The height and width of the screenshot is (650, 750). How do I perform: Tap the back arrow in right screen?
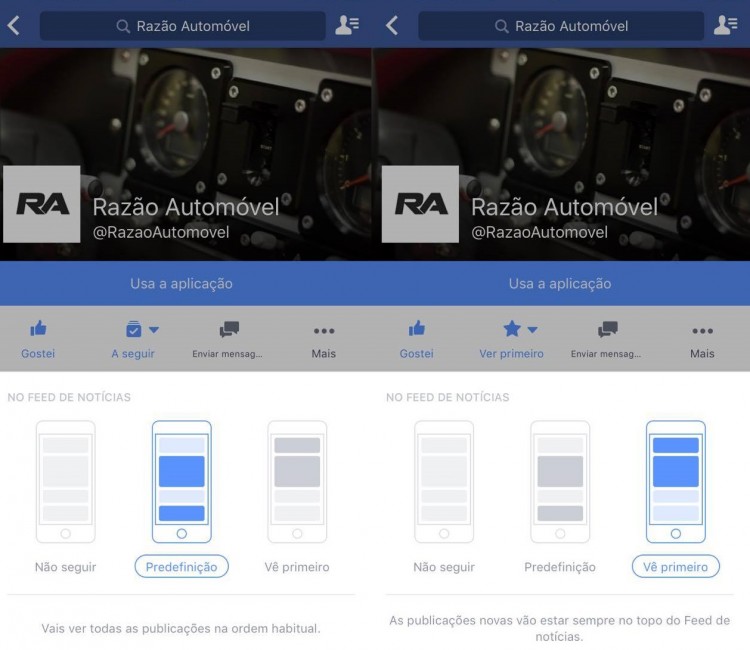392,26
